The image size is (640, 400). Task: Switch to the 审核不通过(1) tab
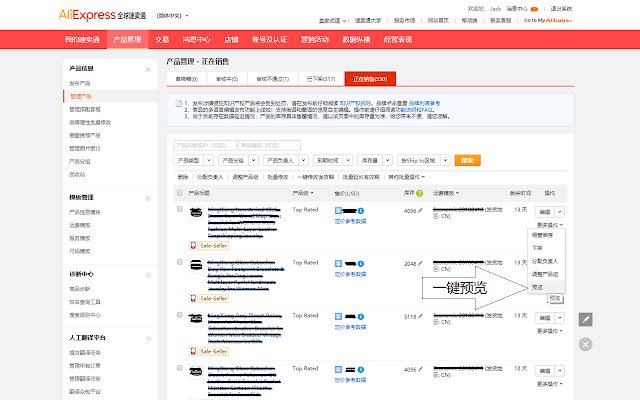tap(273, 79)
